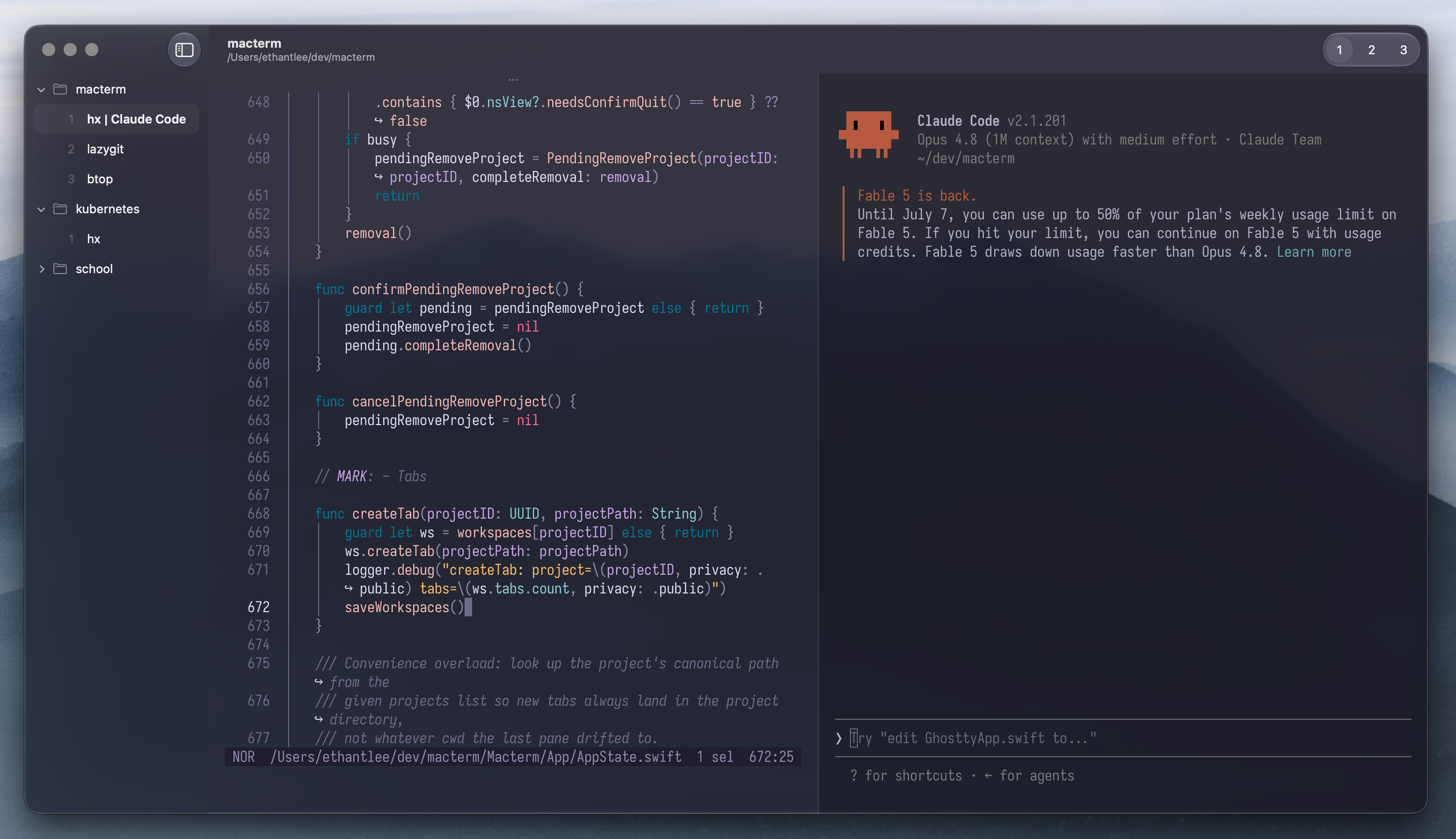Viewport: 1456px width, 839px height.
Task: Click the ellipsis handle above the editor pane
Action: pos(513,80)
